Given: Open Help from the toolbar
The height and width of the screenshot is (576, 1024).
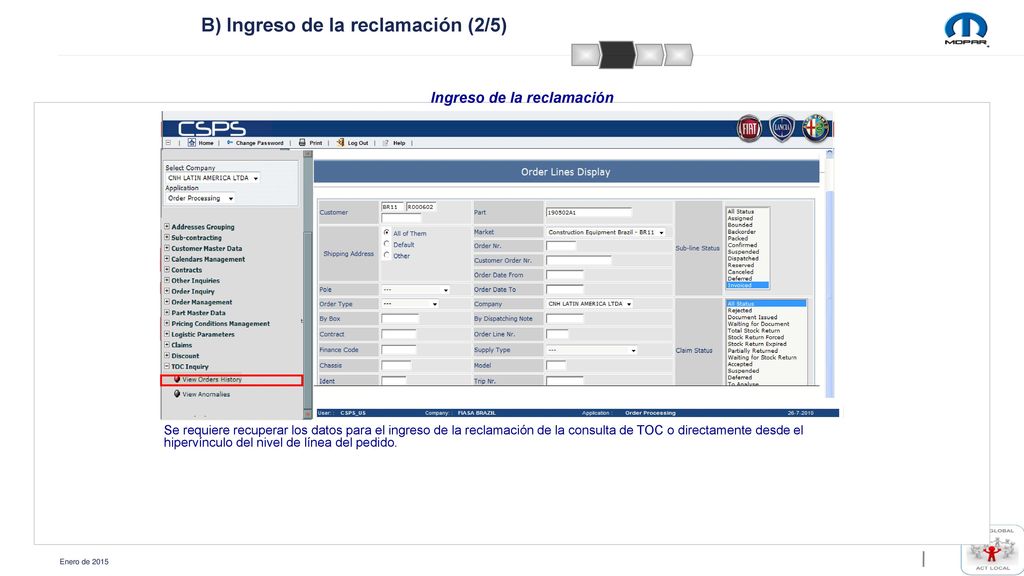Looking at the screenshot, I should 399,142.
